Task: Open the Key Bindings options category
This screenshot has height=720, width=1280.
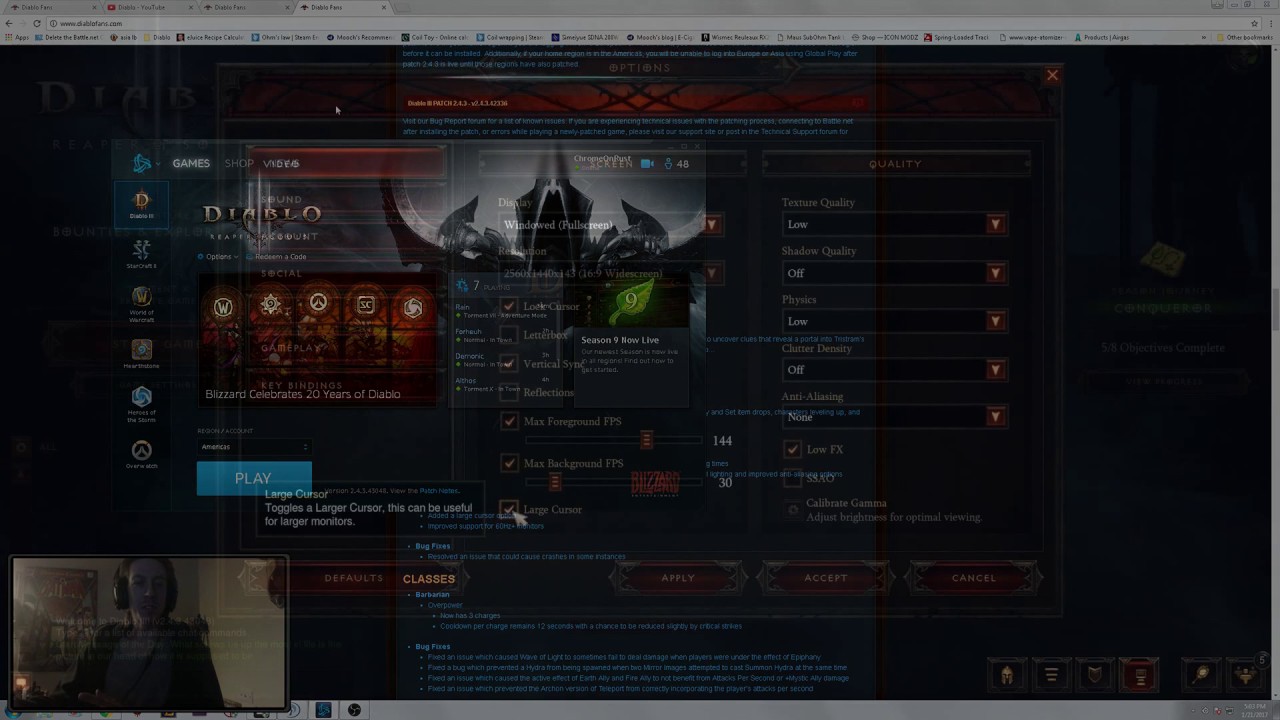Action: (x=302, y=386)
